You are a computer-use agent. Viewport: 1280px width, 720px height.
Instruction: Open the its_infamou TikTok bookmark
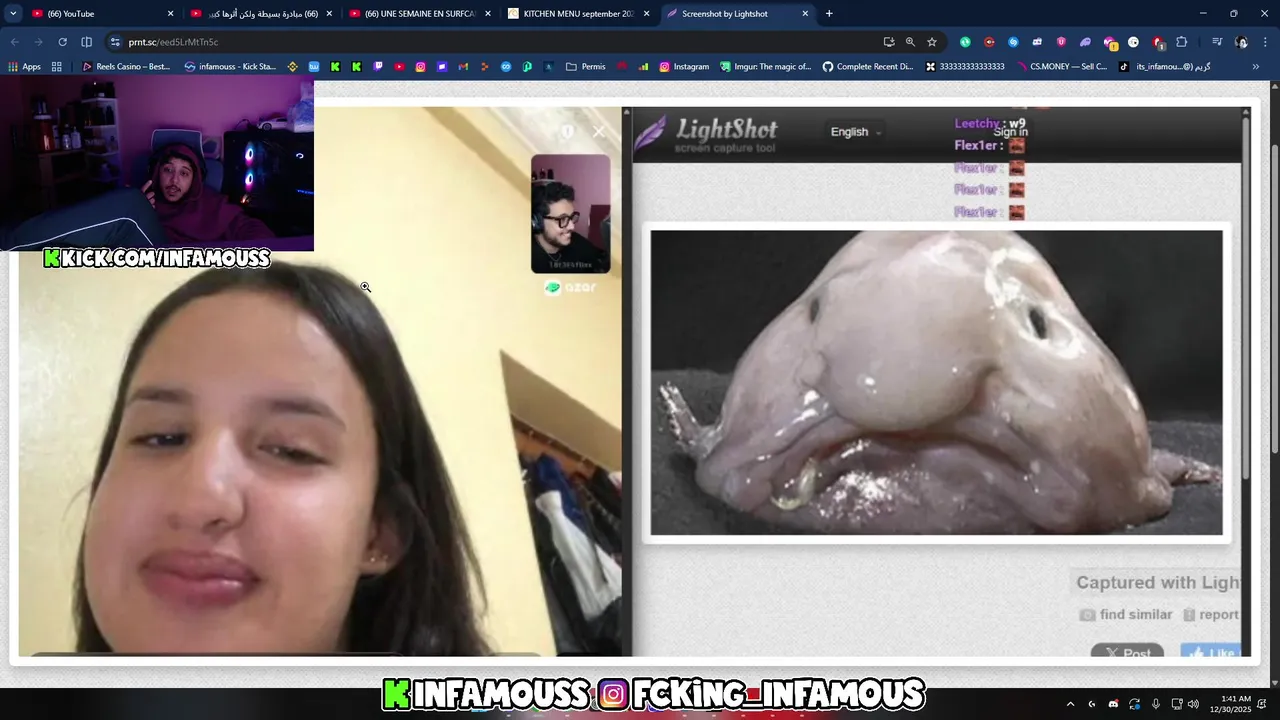[x=1165, y=67]
